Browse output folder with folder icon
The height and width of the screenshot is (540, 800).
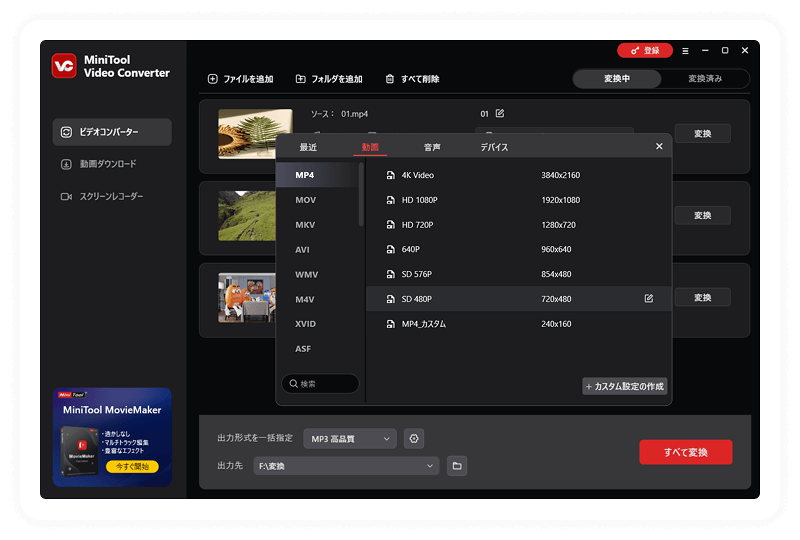click(457, 466)
